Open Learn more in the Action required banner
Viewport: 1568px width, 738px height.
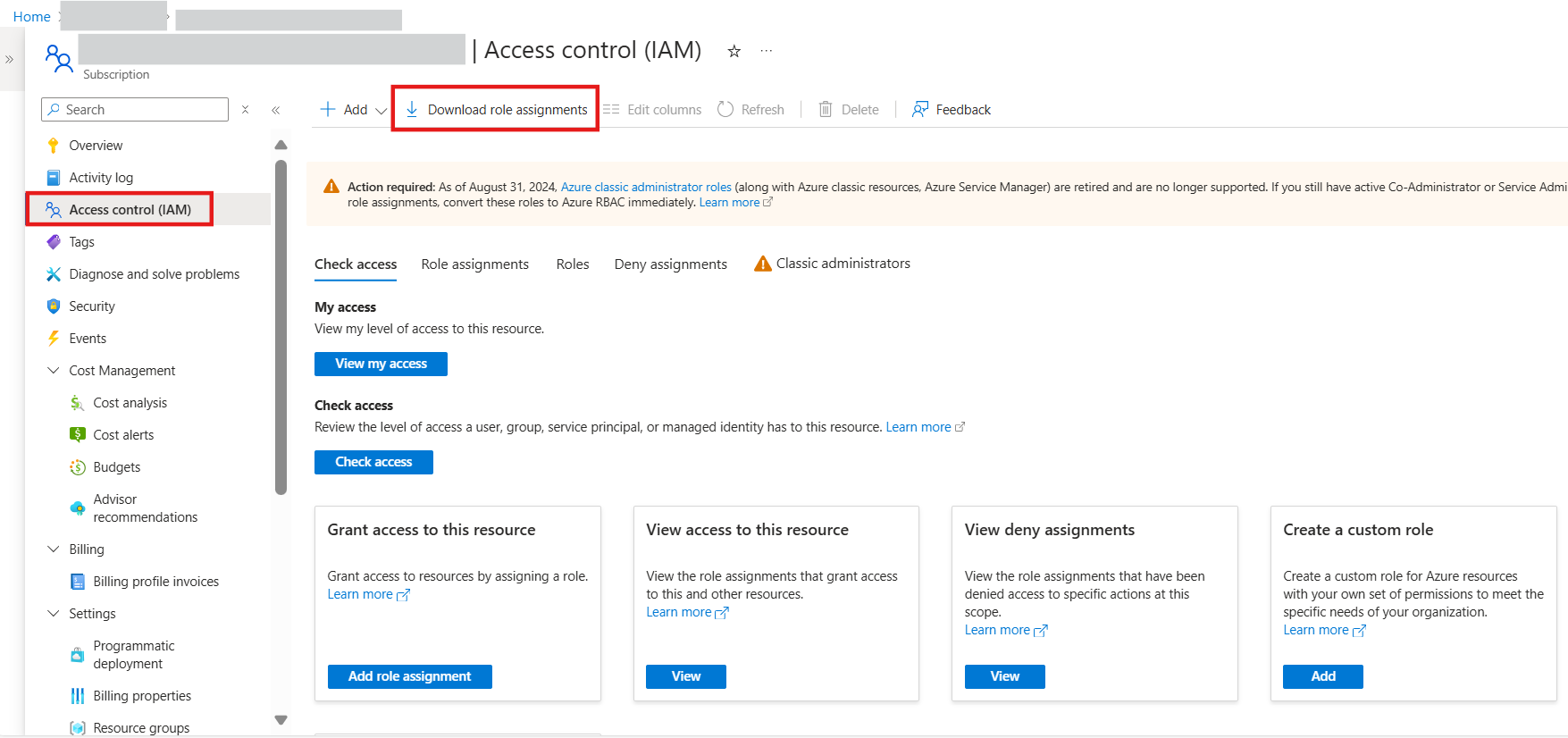click(735, 203)
